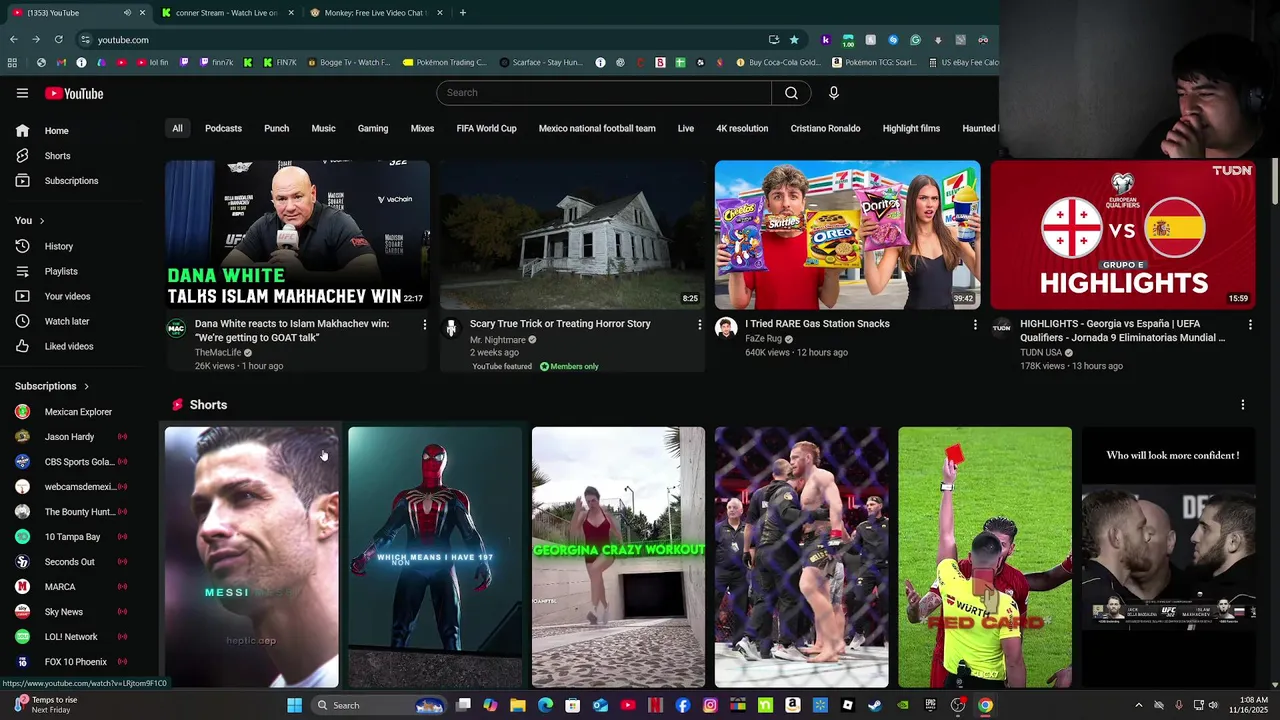Select the Music filter chip
This screenshot has width=1280, height=720.
click(x=323, y=129)
